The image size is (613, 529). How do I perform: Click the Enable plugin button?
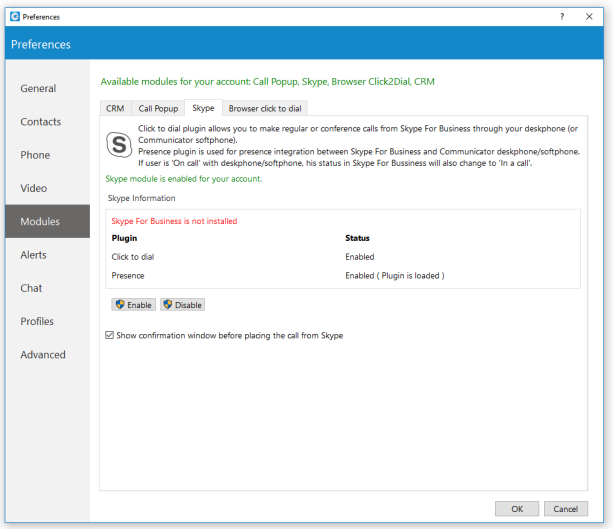coord(134,305)
